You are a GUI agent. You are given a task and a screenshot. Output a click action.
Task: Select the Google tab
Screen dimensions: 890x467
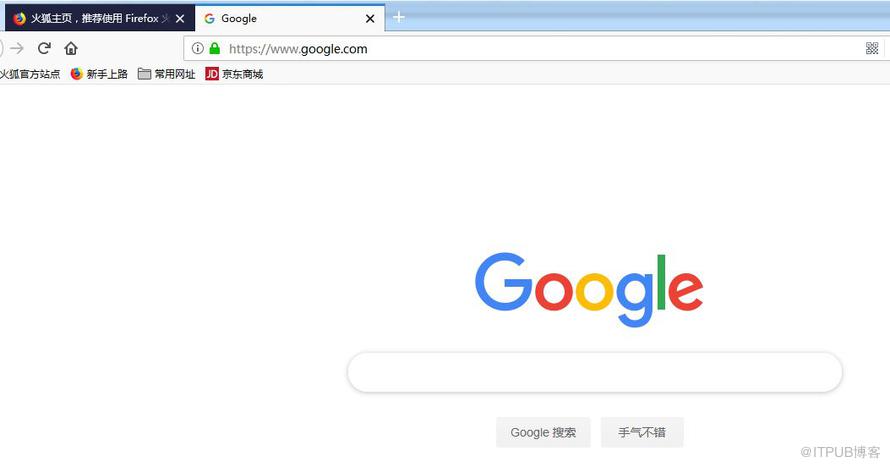[284, 18]
